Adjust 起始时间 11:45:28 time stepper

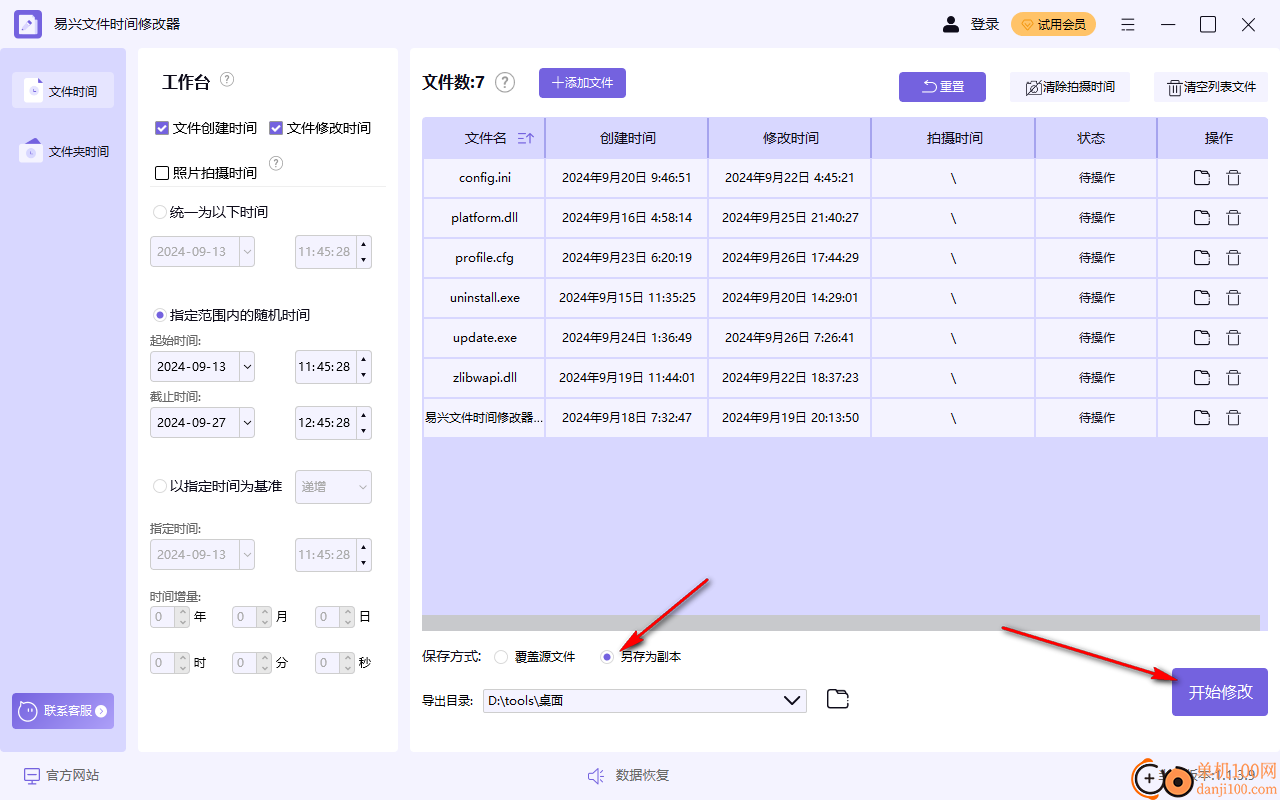pos(363,366)
